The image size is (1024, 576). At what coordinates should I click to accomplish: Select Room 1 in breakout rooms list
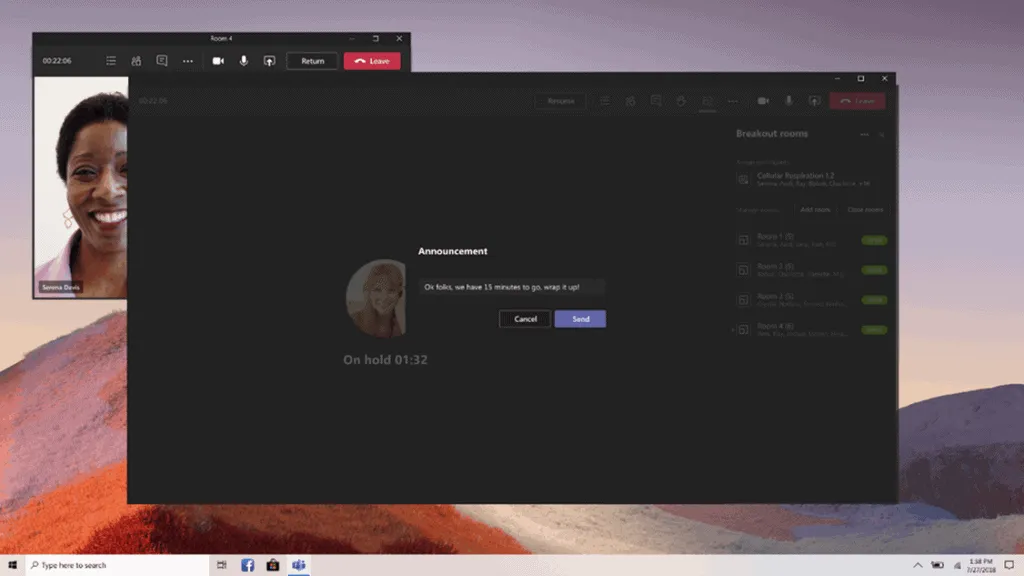[x=790, y=240]
